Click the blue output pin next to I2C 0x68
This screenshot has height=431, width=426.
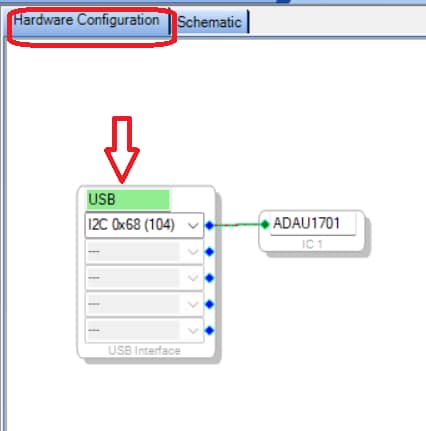click(x=209, y=226)
